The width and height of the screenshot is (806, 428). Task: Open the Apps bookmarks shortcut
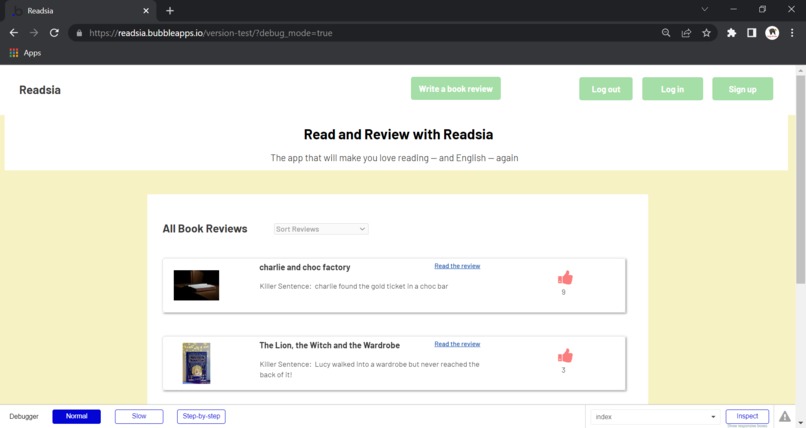[x=25, y=53]
